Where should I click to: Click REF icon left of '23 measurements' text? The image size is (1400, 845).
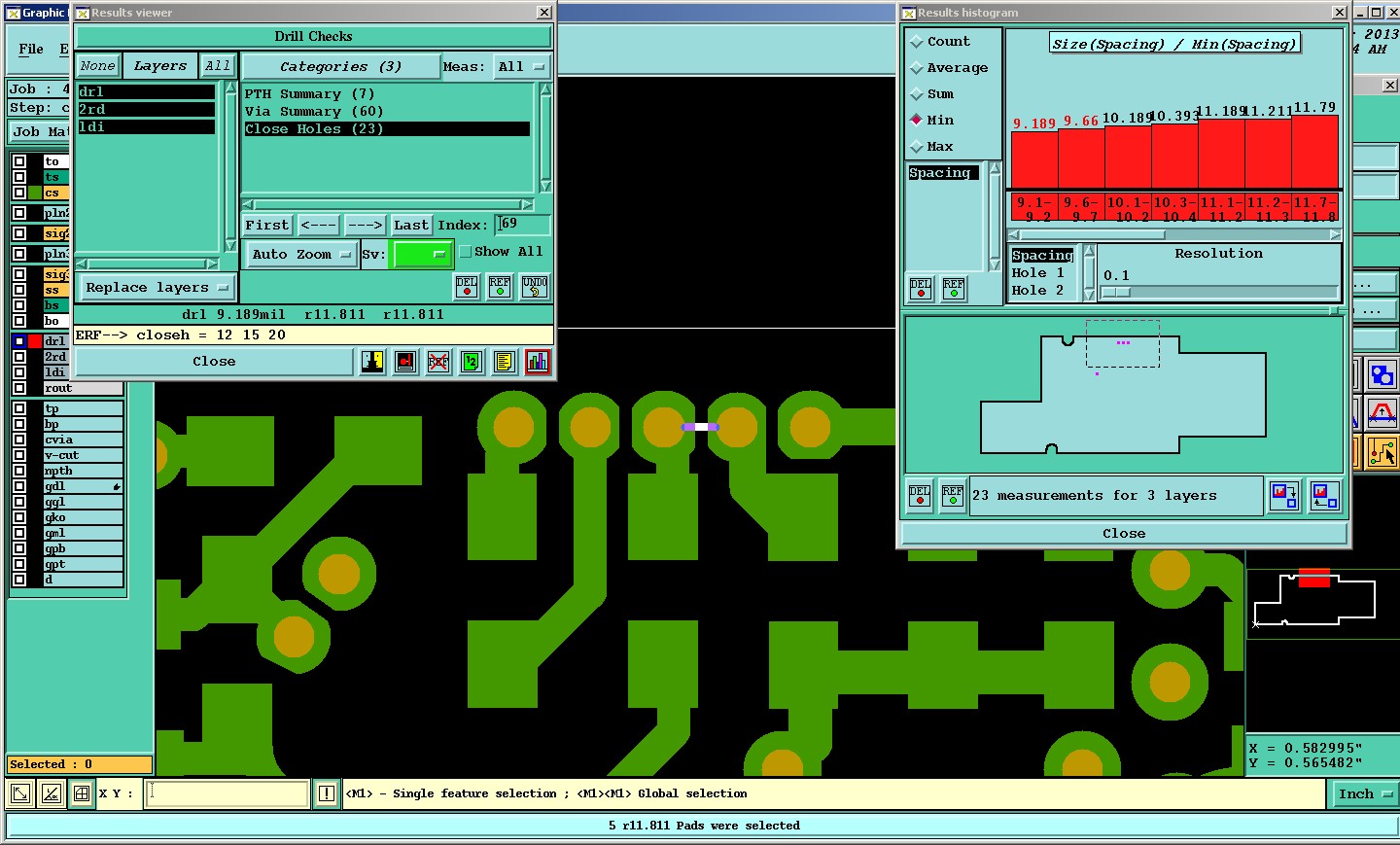pos(953,495)
